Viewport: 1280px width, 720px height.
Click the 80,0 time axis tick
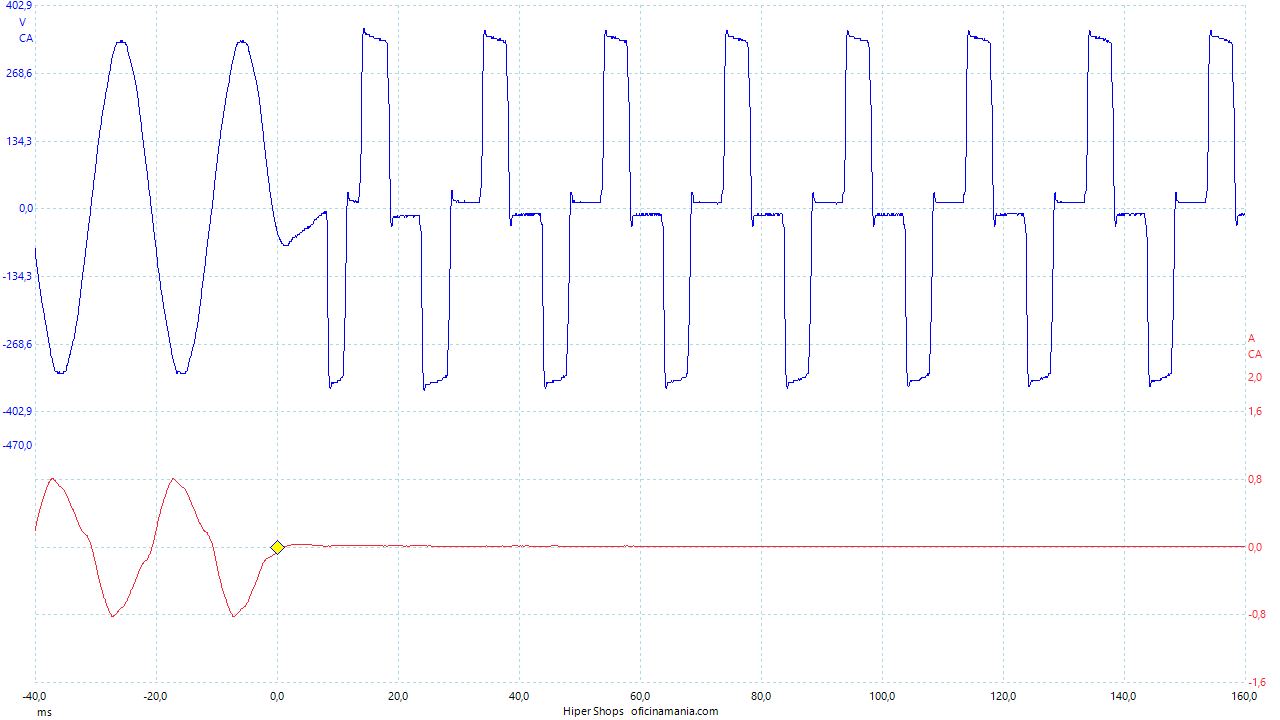761,696
